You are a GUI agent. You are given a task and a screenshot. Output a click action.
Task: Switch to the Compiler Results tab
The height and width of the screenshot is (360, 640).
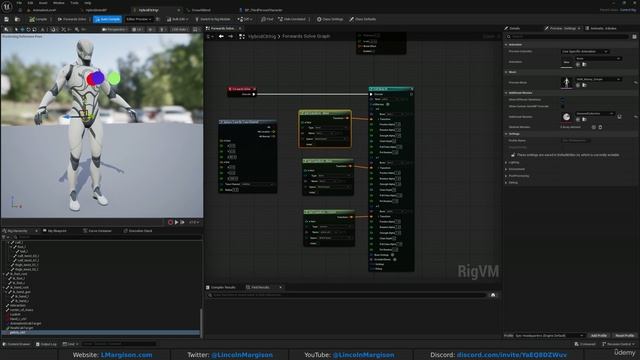click(221, 287)
